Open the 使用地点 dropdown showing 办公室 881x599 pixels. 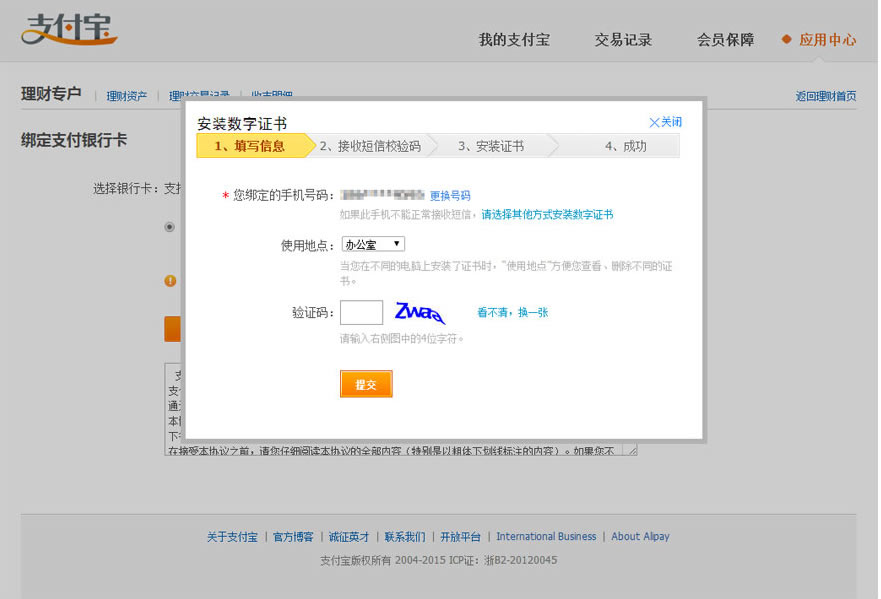click(x=373, y=244)
